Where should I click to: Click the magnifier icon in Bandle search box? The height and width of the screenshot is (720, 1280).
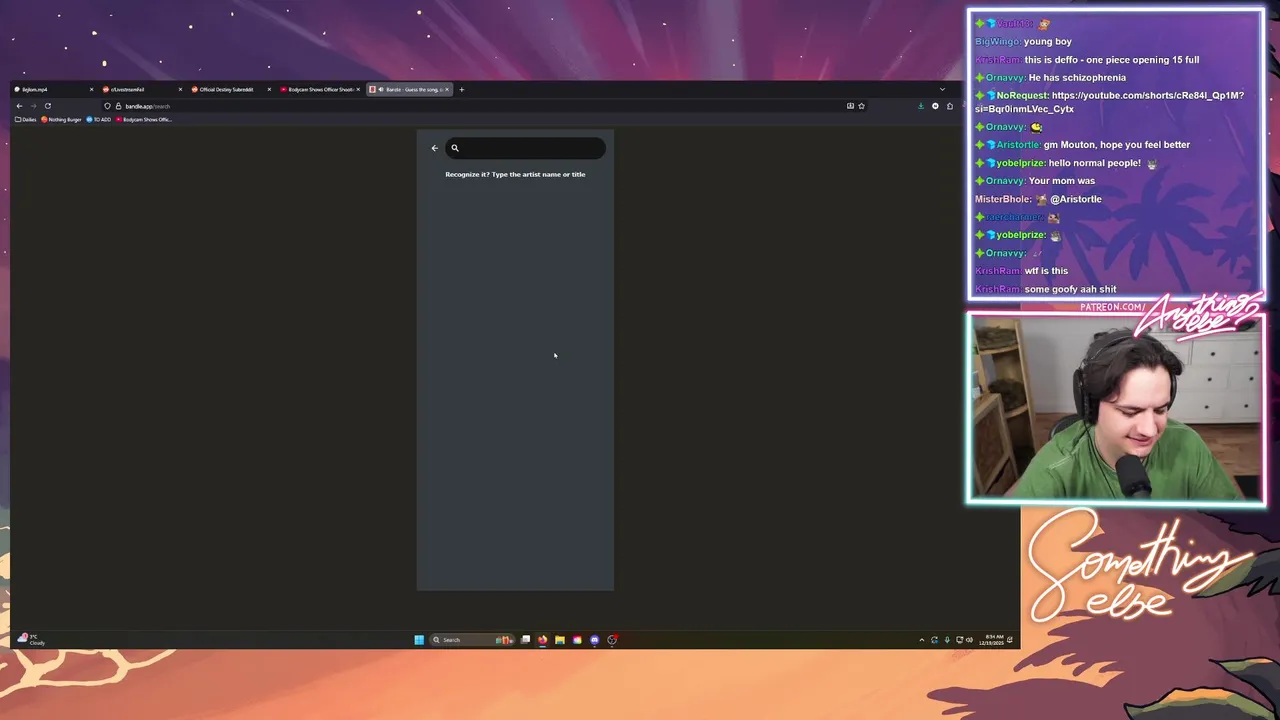point(454,148)
